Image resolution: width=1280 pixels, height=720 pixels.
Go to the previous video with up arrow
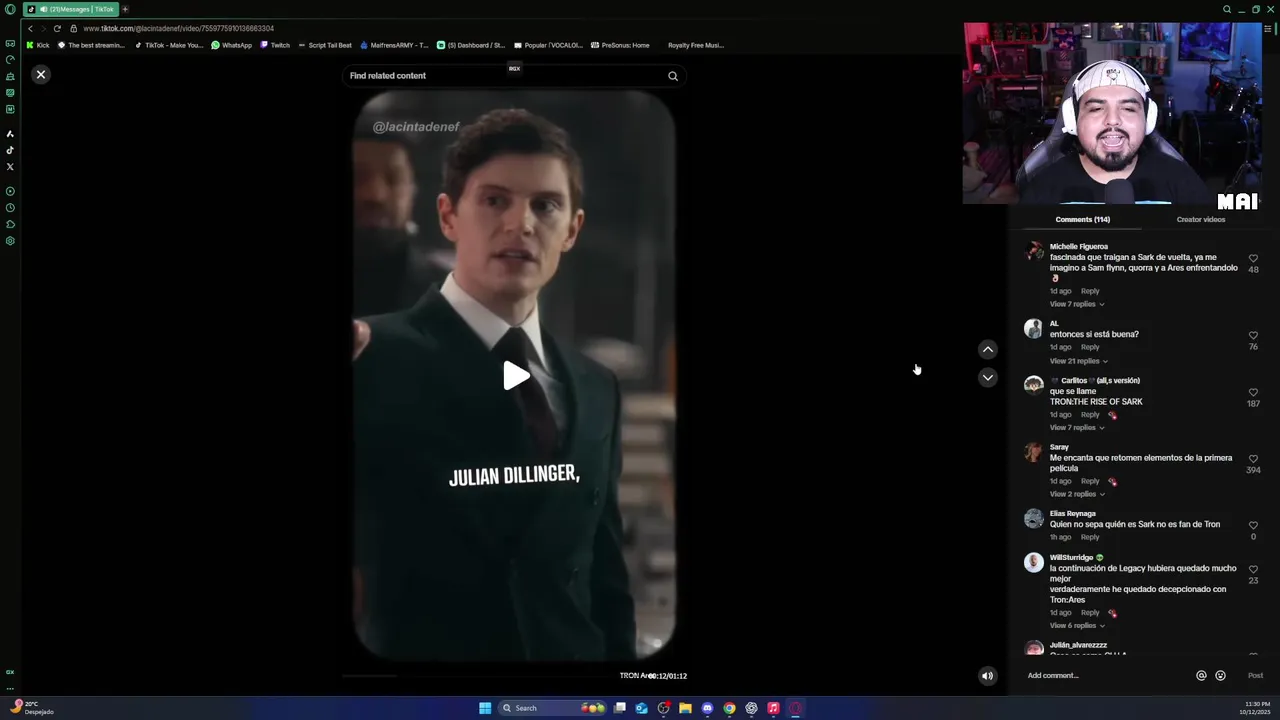[x=988, y=349]
